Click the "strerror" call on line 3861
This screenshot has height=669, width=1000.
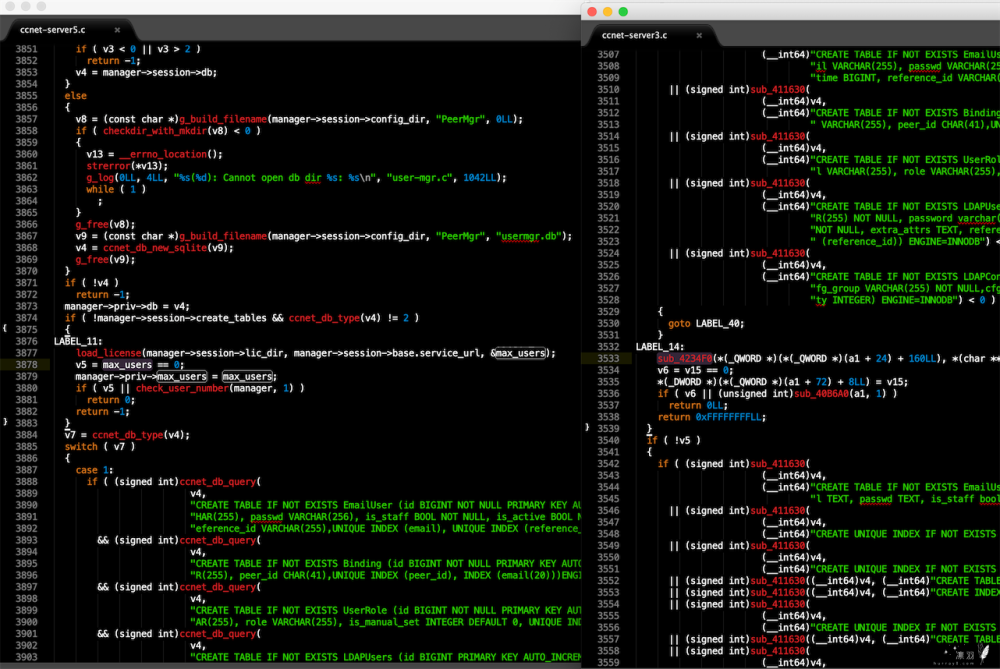[108, 166]
